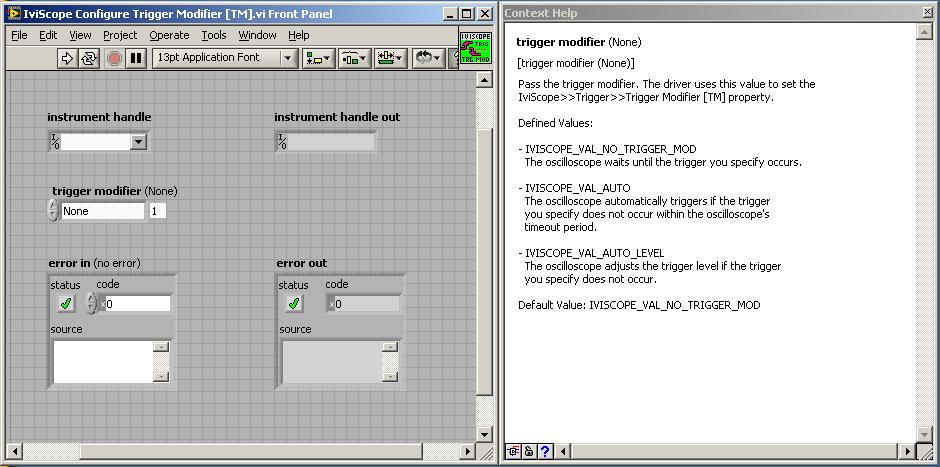This screenshot has width=940, height=467.
Task: Click the error in code stepper arrows
Action: [91, 303]
